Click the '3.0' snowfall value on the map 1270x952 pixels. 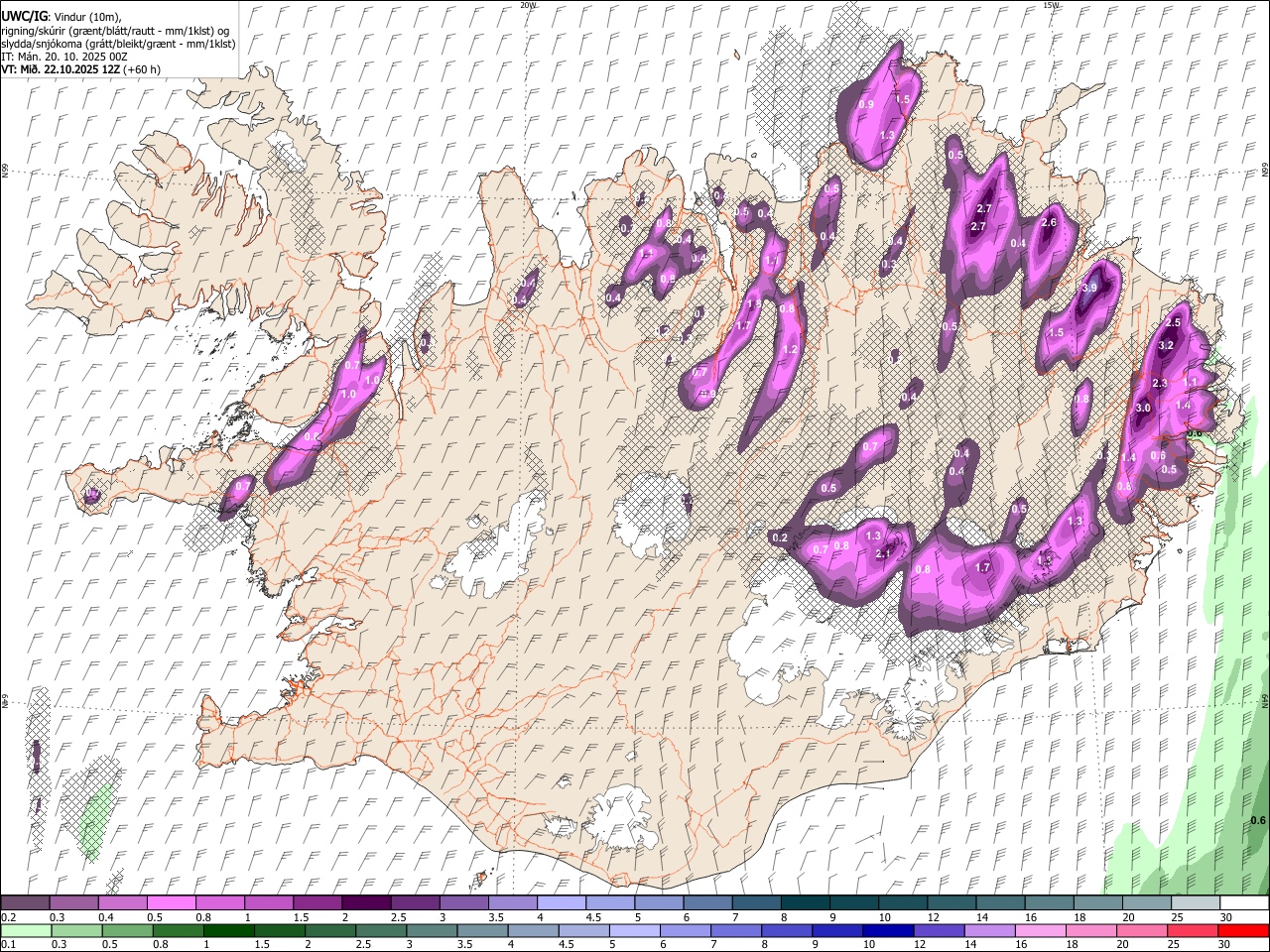[x=1142, y=408]
